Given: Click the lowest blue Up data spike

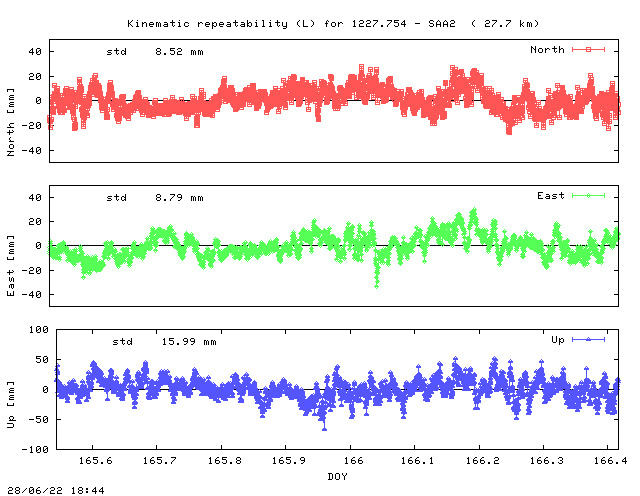Looking at the screenshot, I should (324, 428).
